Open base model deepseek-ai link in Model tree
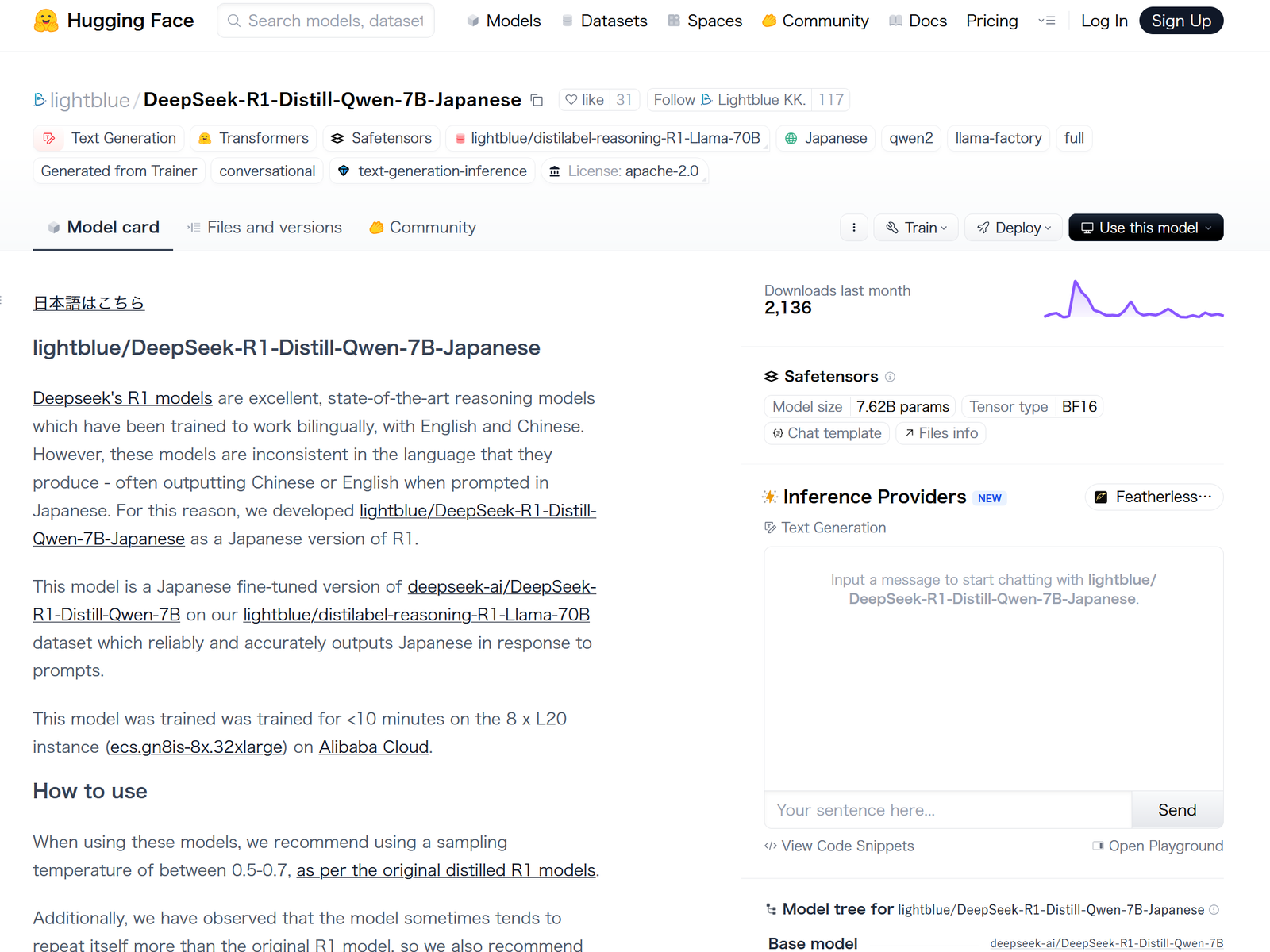Screen dimensions: 1270x952 point(1106,943)
